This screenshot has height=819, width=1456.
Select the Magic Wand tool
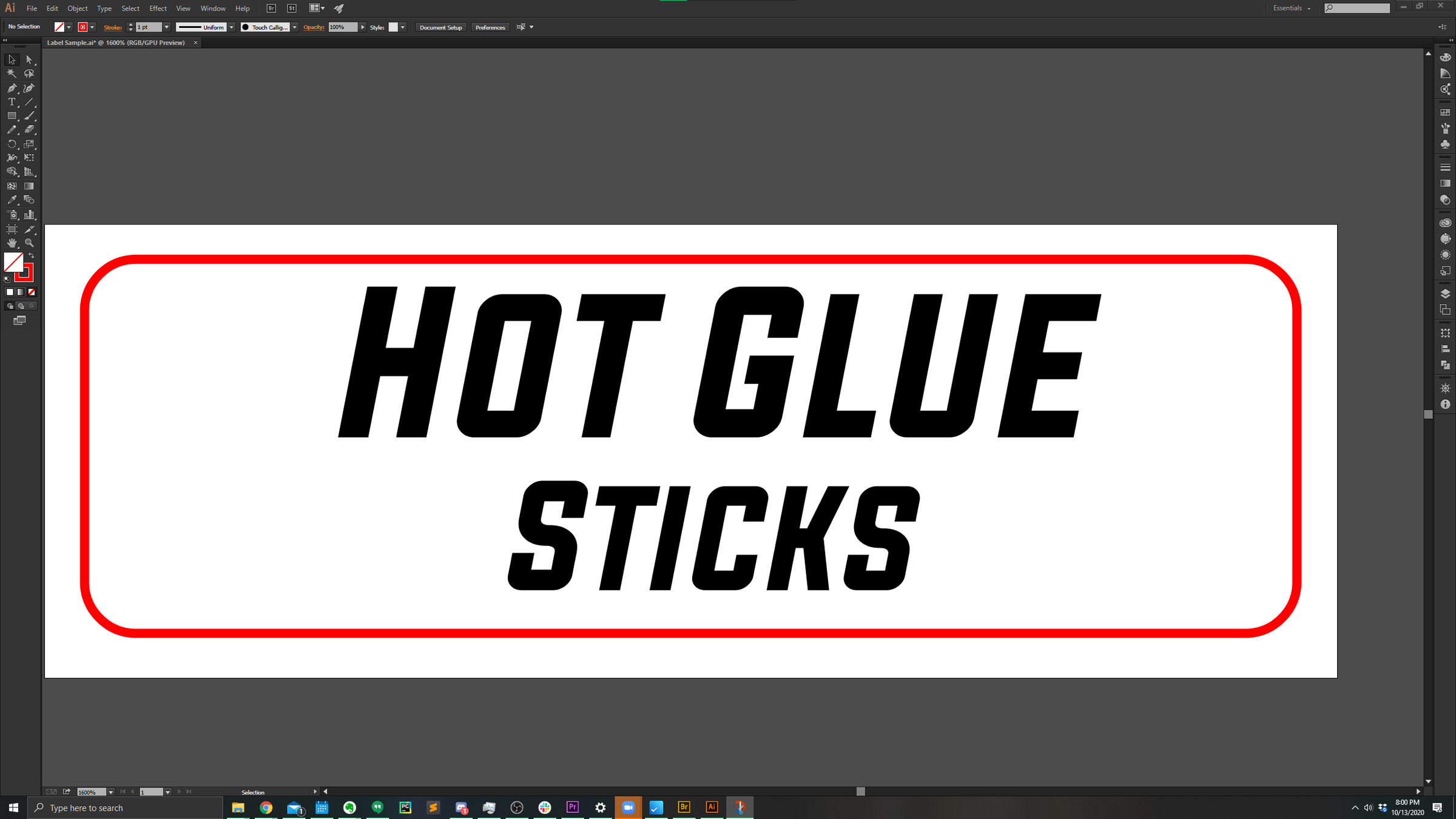(12, 73)
